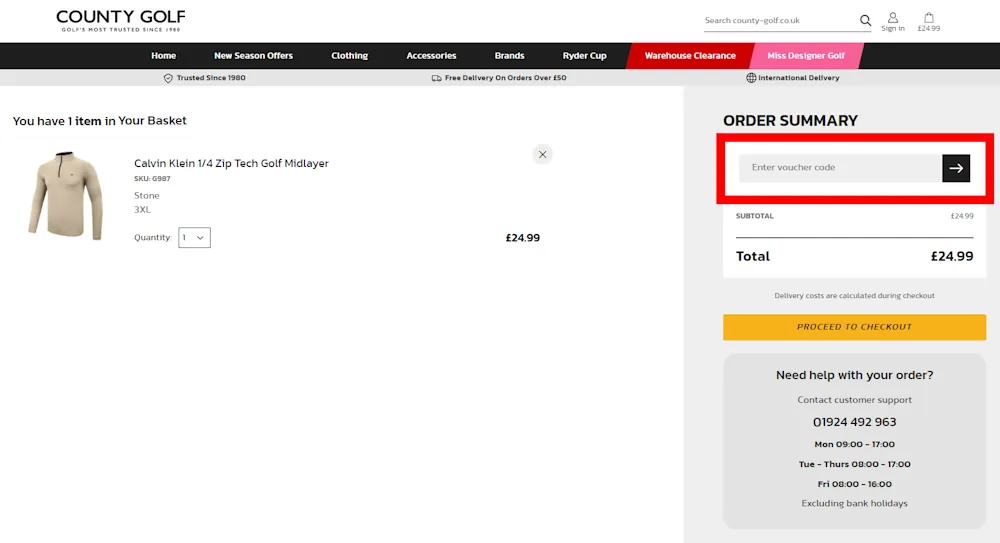The height and width of the screenshot is (543, 1000).
Task: Click Need help with your order heading
Action: click(855, 375)
